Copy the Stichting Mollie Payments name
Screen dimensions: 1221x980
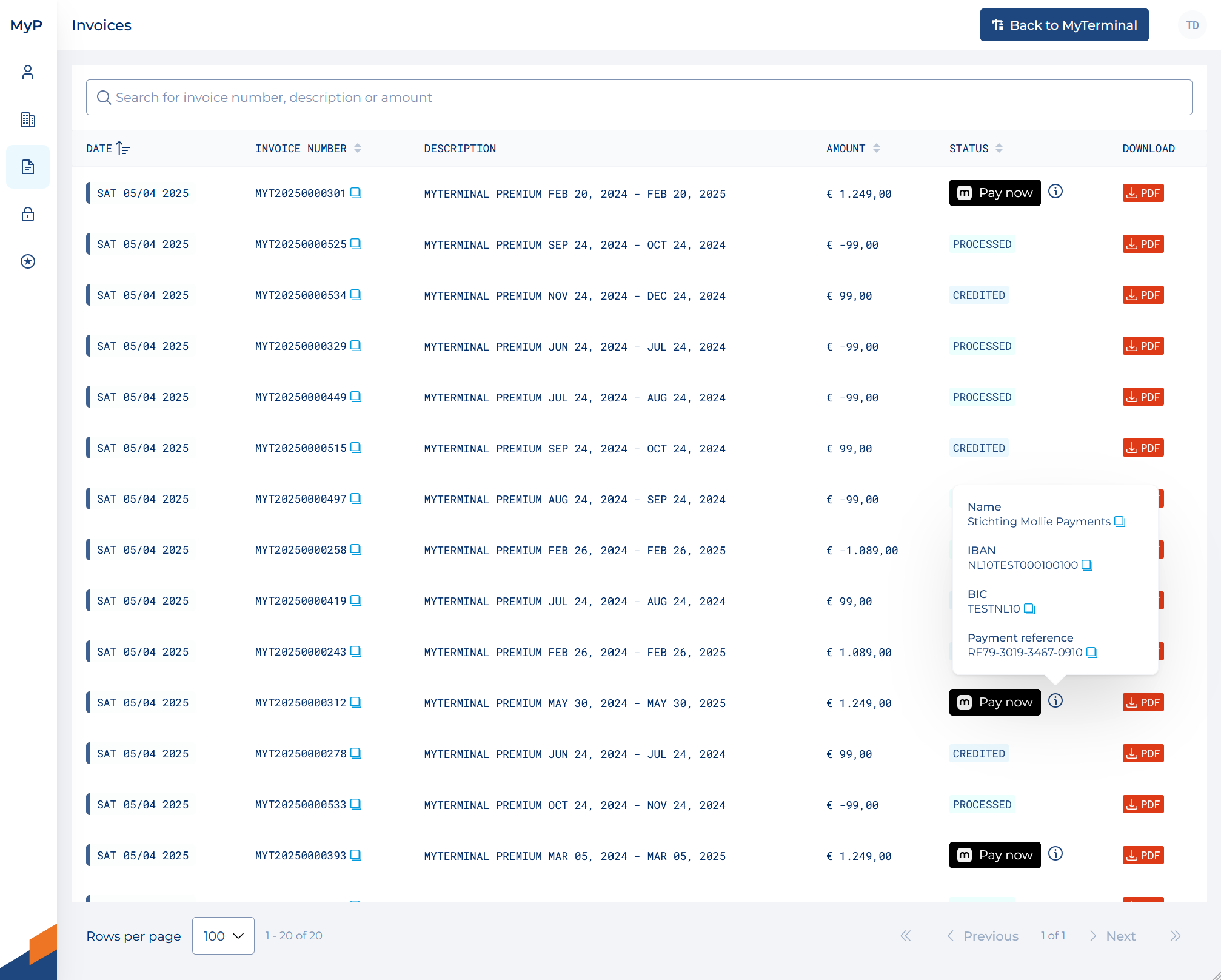(x=1120, y=522)
